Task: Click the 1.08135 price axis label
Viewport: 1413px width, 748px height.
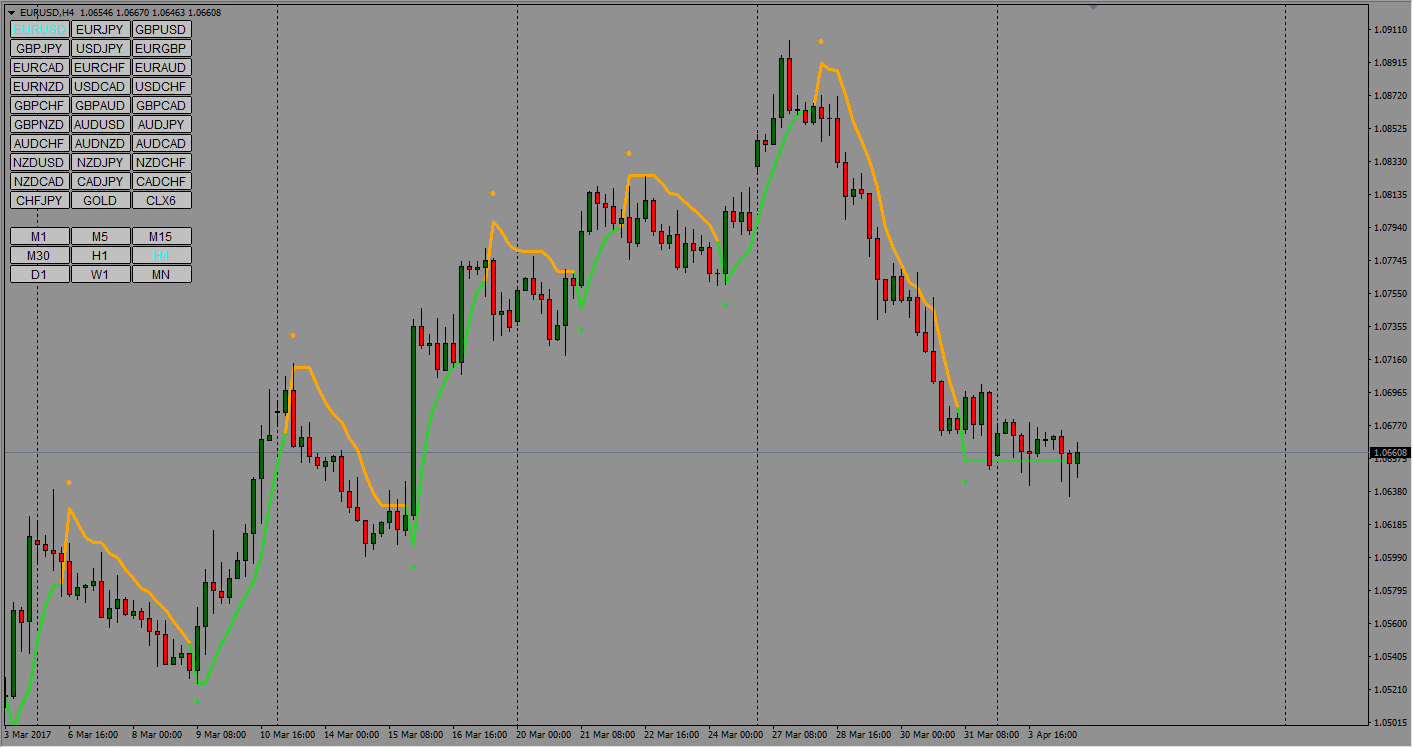Action: (x=1391, y=195)
